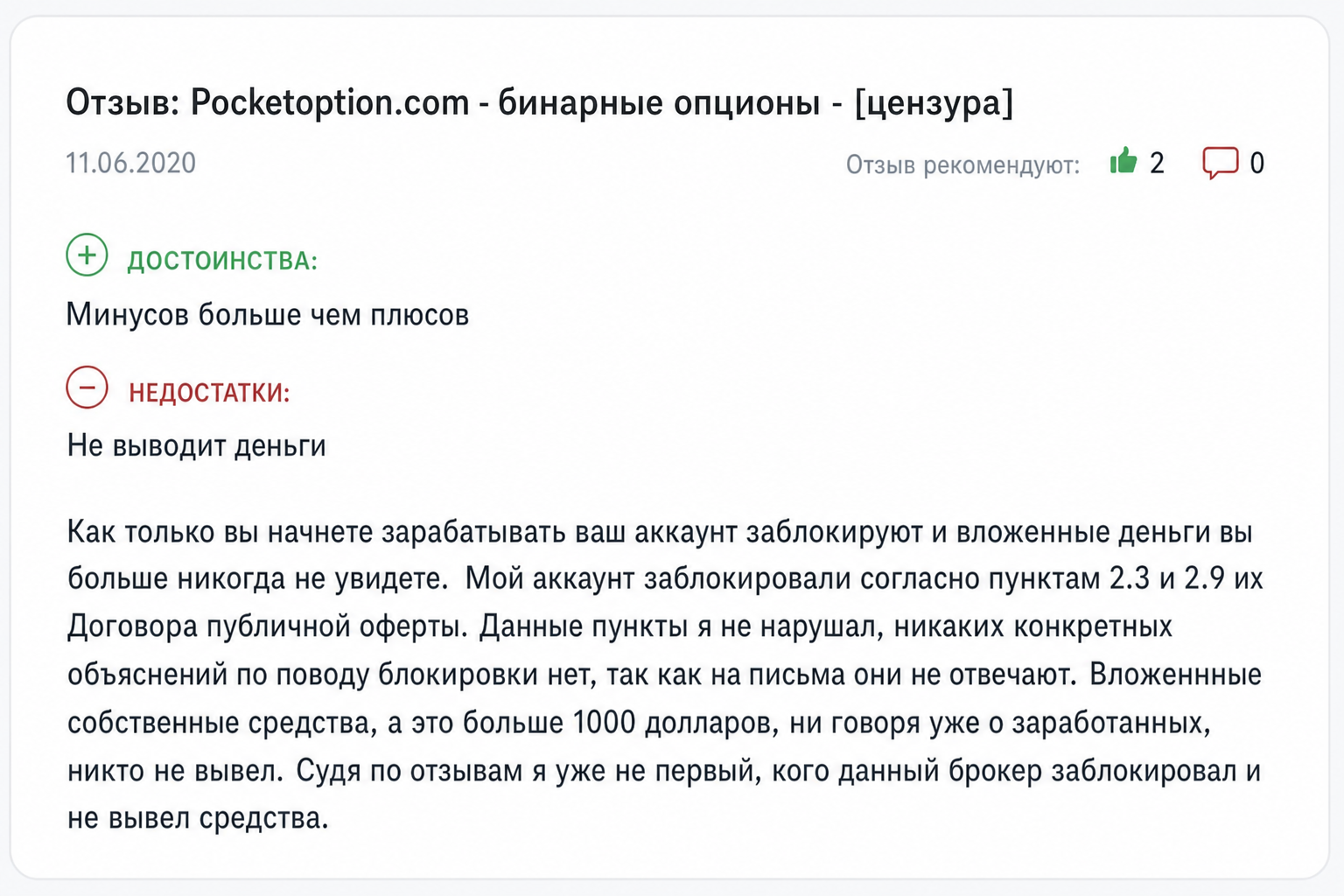This screenshot has width=1344, height=896.
Task: Click text 'Минусов больше чем плюсов'
Action: pyautogui.click(x=268, y=314)
